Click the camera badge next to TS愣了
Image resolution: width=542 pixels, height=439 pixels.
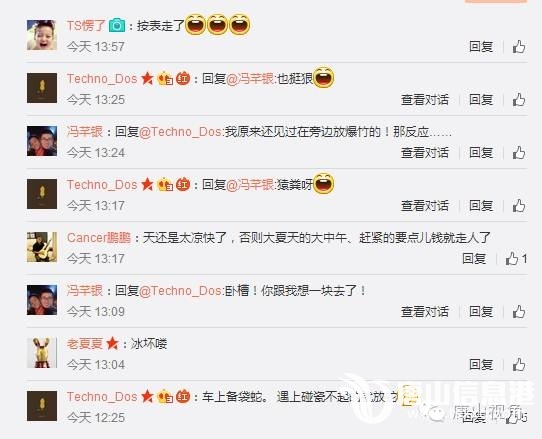coord(117,25)
